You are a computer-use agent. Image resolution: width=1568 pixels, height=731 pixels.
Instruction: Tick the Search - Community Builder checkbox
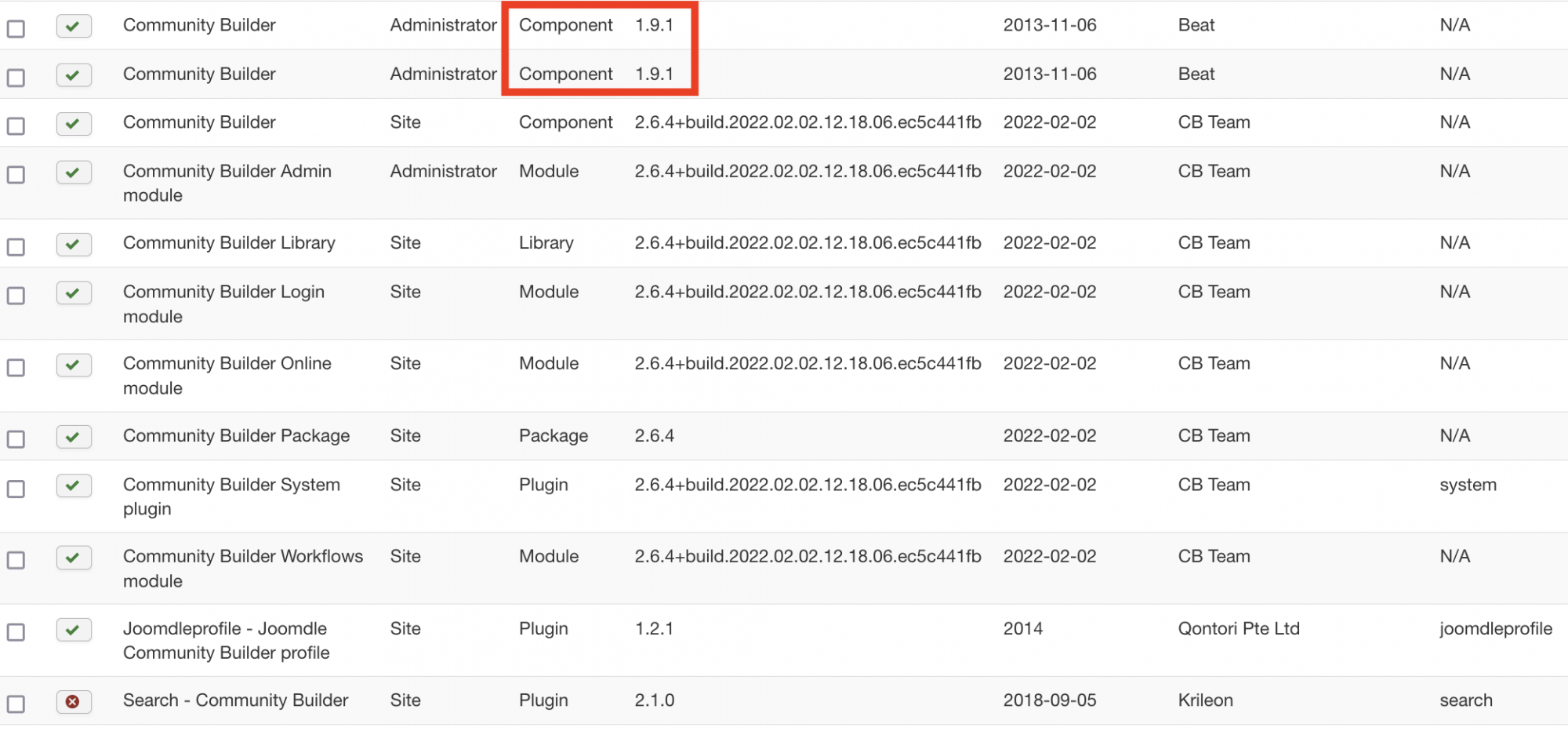16,704
